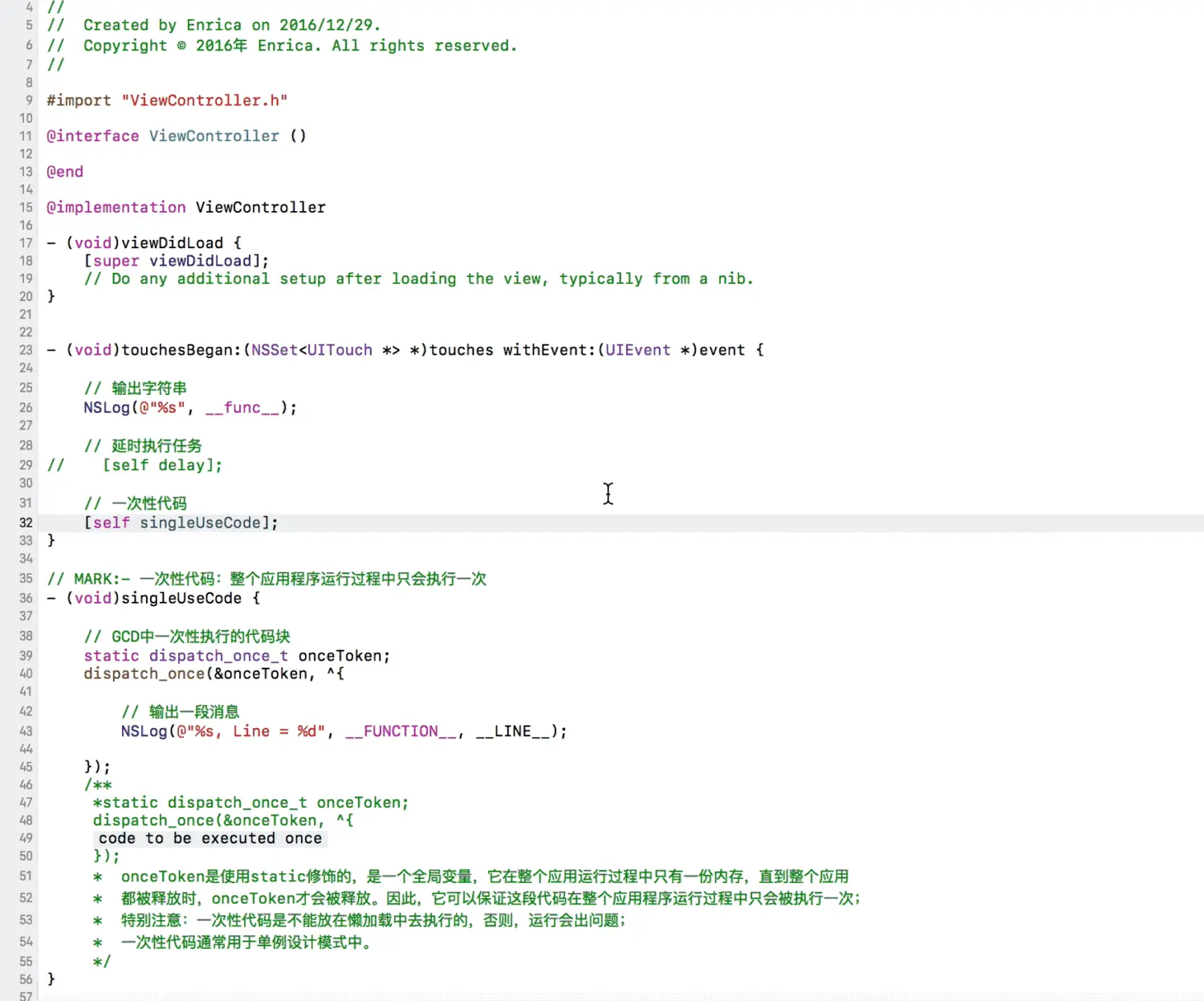Click the closing brace on line 33

point(51,540)
